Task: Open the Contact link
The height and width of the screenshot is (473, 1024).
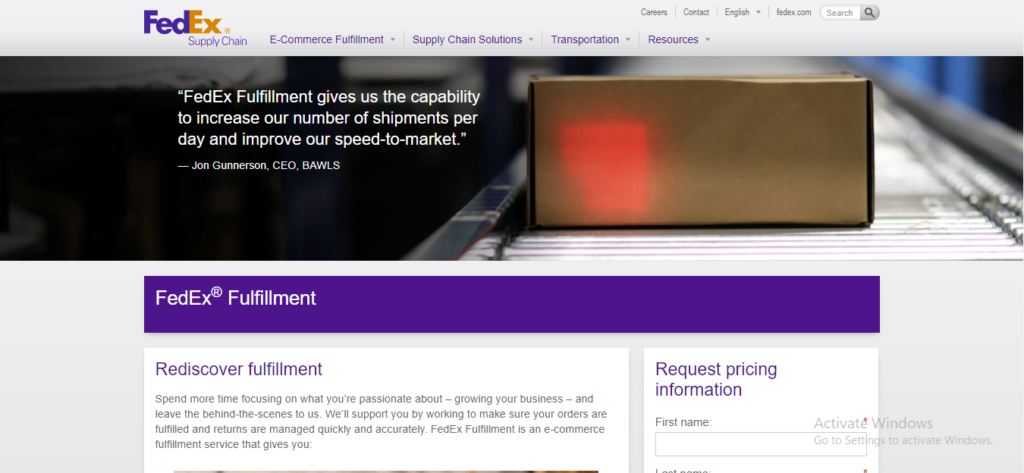Action: coord(696,12)
